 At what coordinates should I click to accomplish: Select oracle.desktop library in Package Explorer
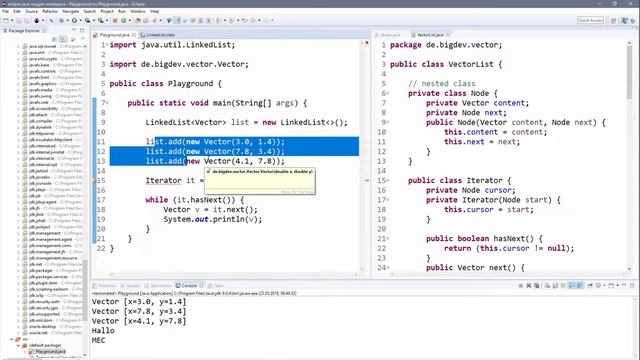click(x=42, y=327)
